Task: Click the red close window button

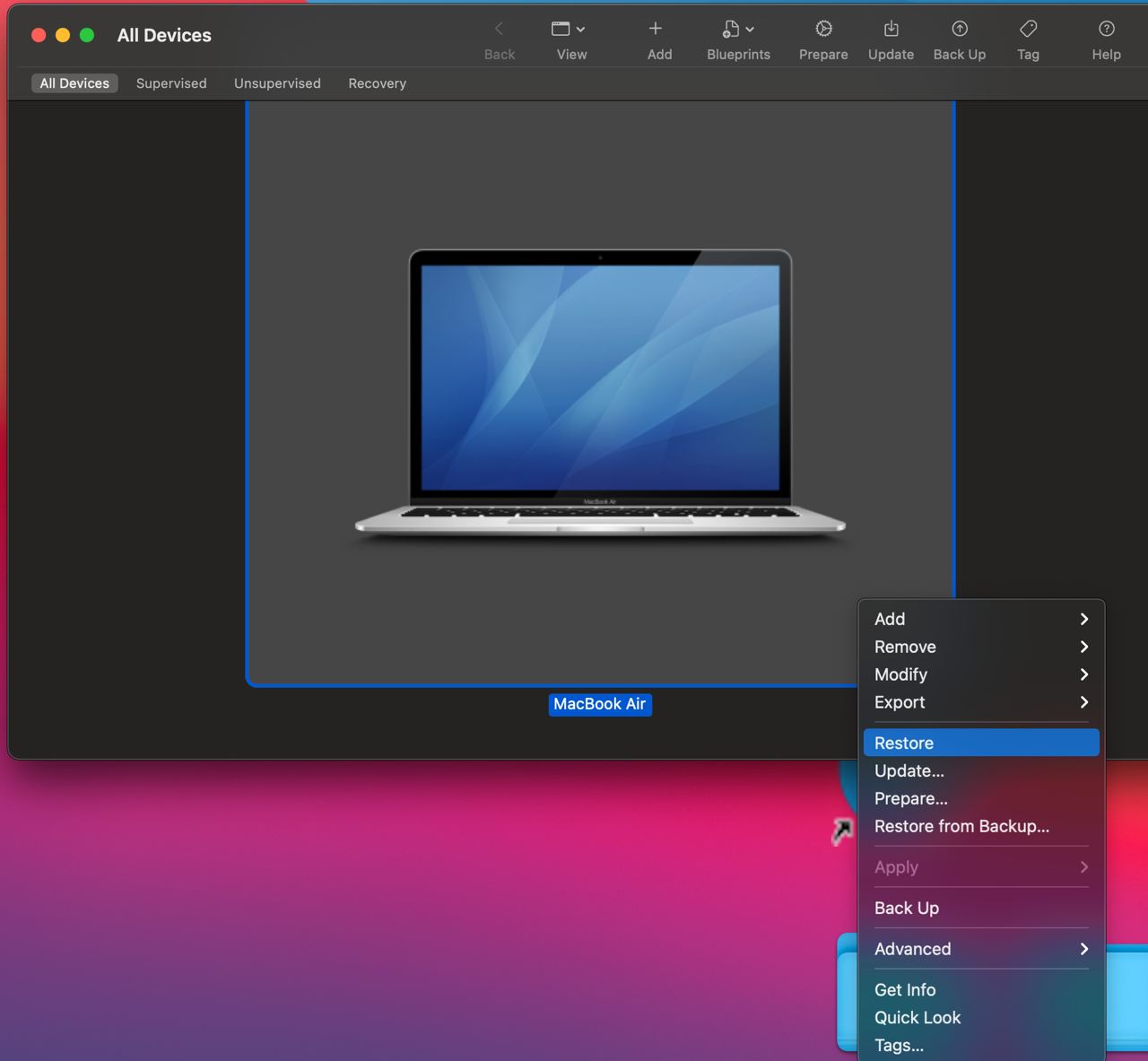Action: tap(39, 35)
